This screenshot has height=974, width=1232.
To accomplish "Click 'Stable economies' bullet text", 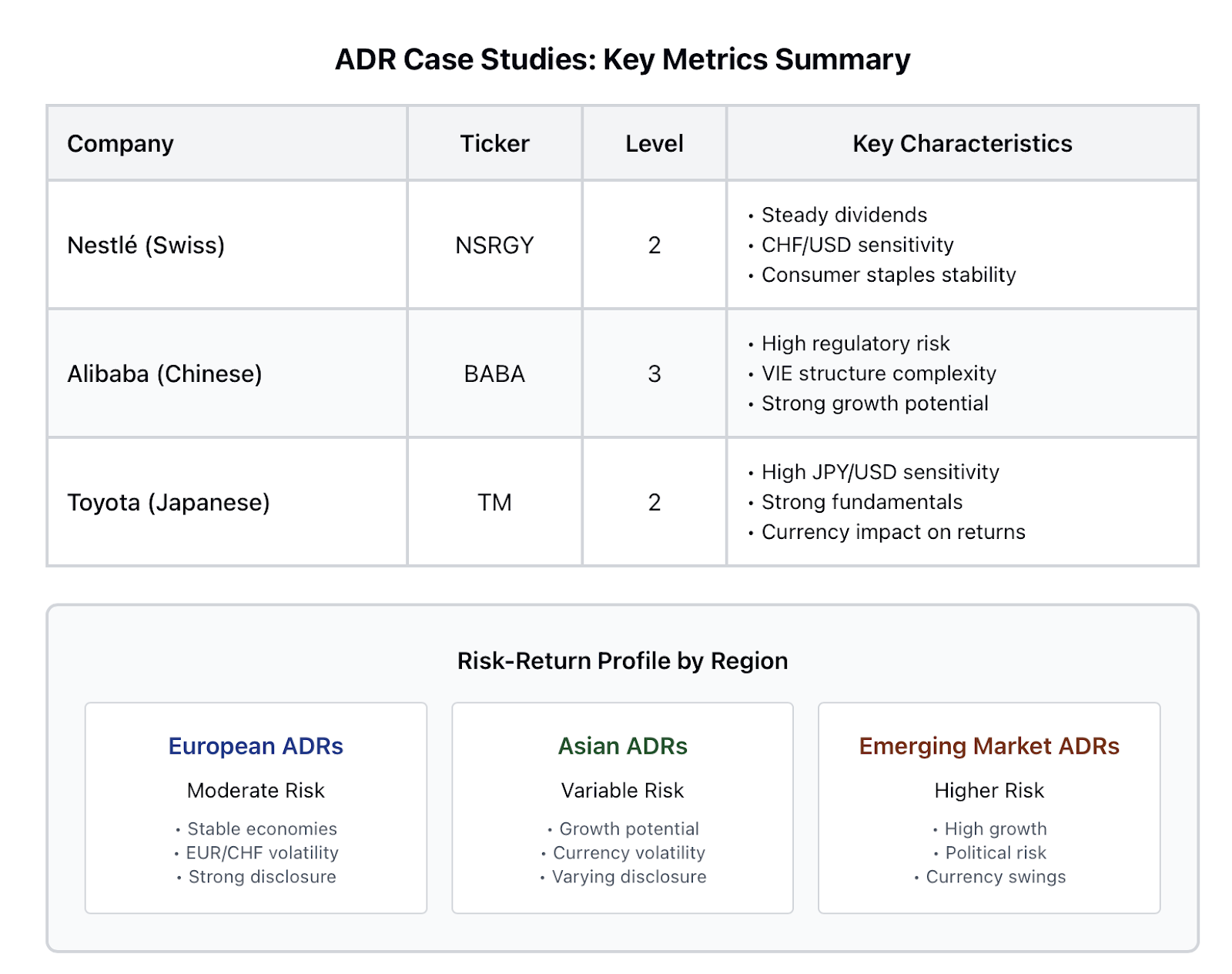I will tap(262, 829).
